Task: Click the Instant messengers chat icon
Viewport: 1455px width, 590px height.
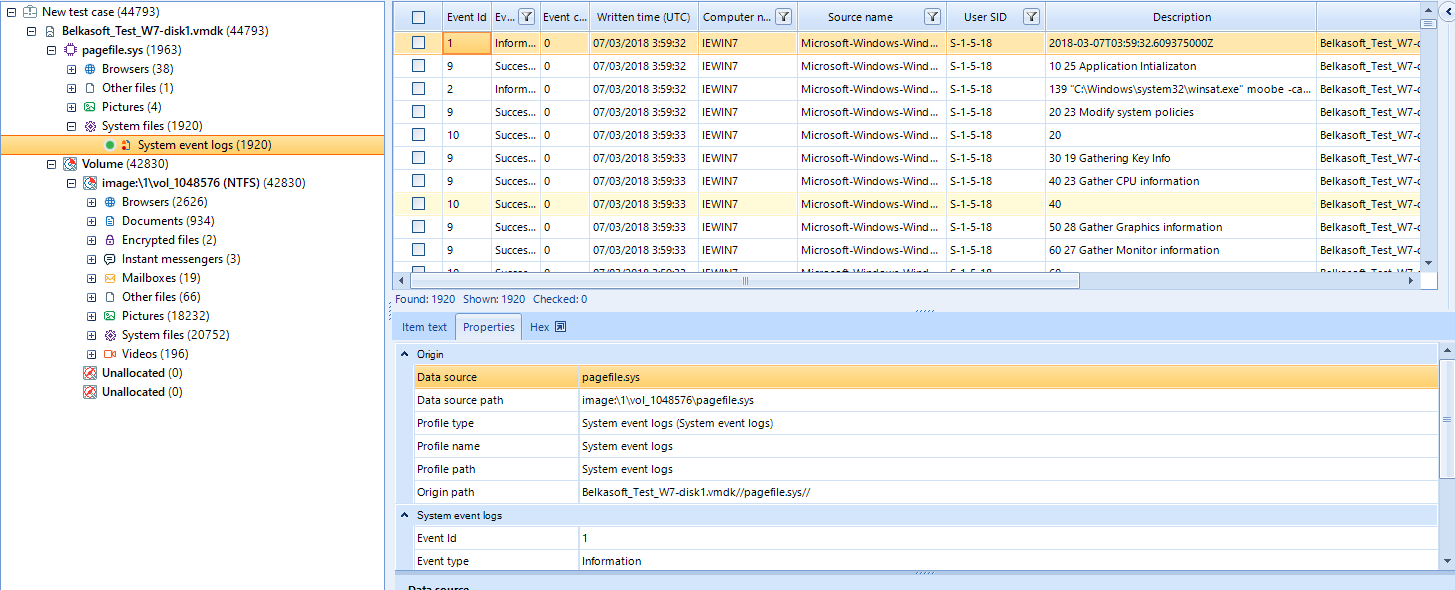Action: coord(110,259)
